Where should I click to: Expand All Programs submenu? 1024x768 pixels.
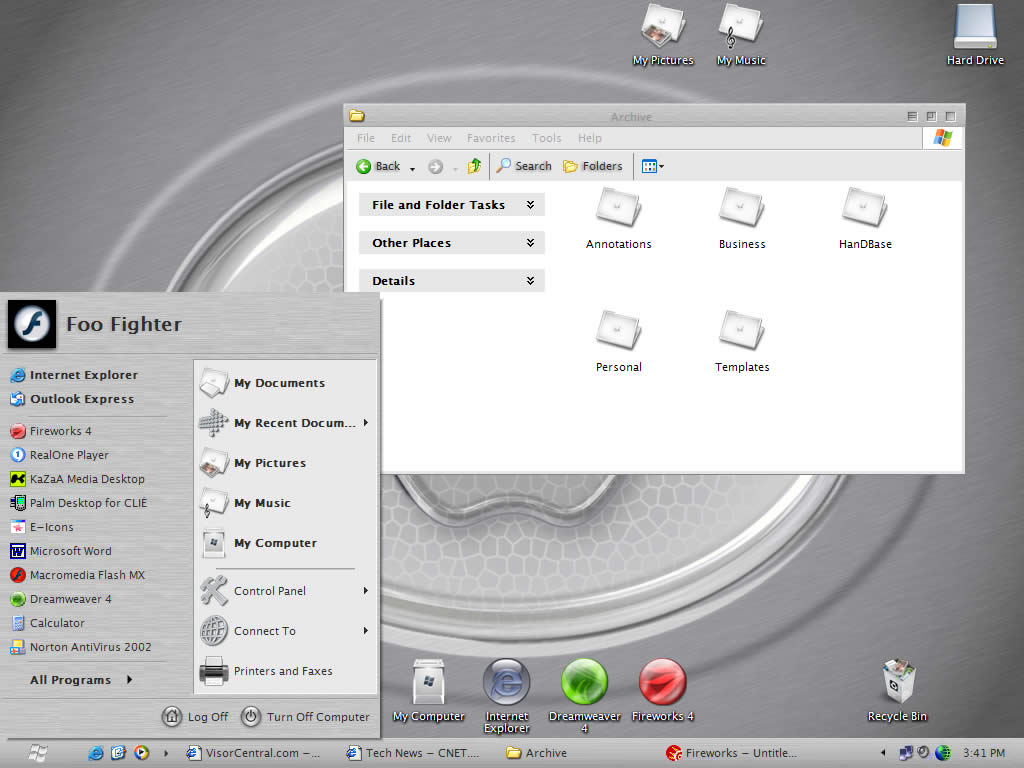[x=81, y=680]
